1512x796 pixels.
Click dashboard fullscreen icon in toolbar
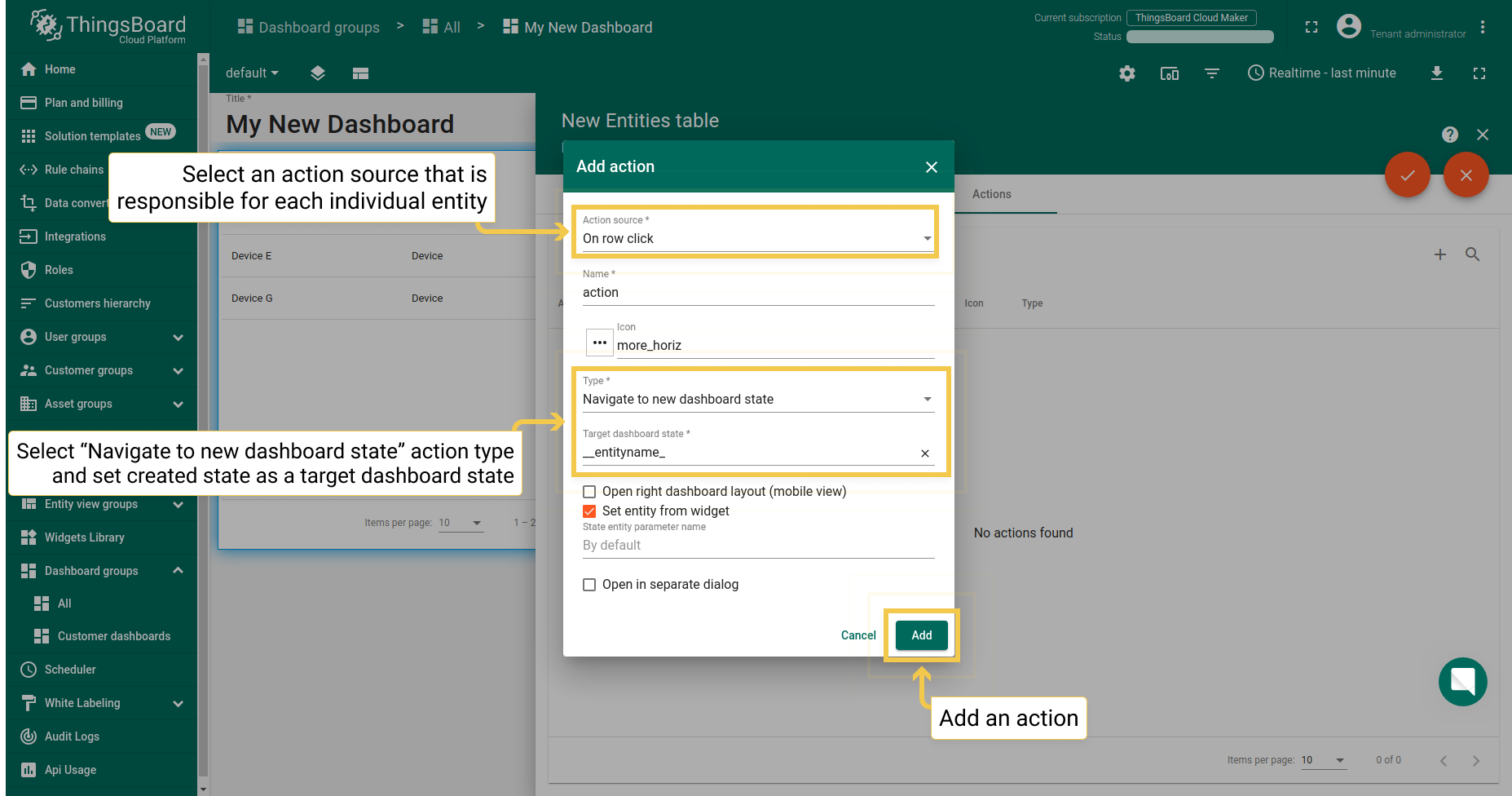pos(1479,73)
